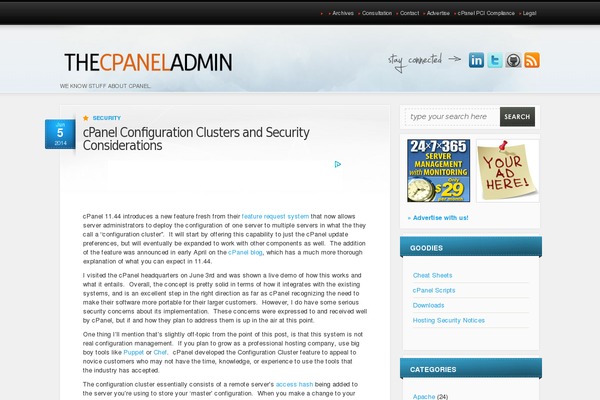Open the Twitter social icon
Screen dimensions: 600x400
coord(495,60)
